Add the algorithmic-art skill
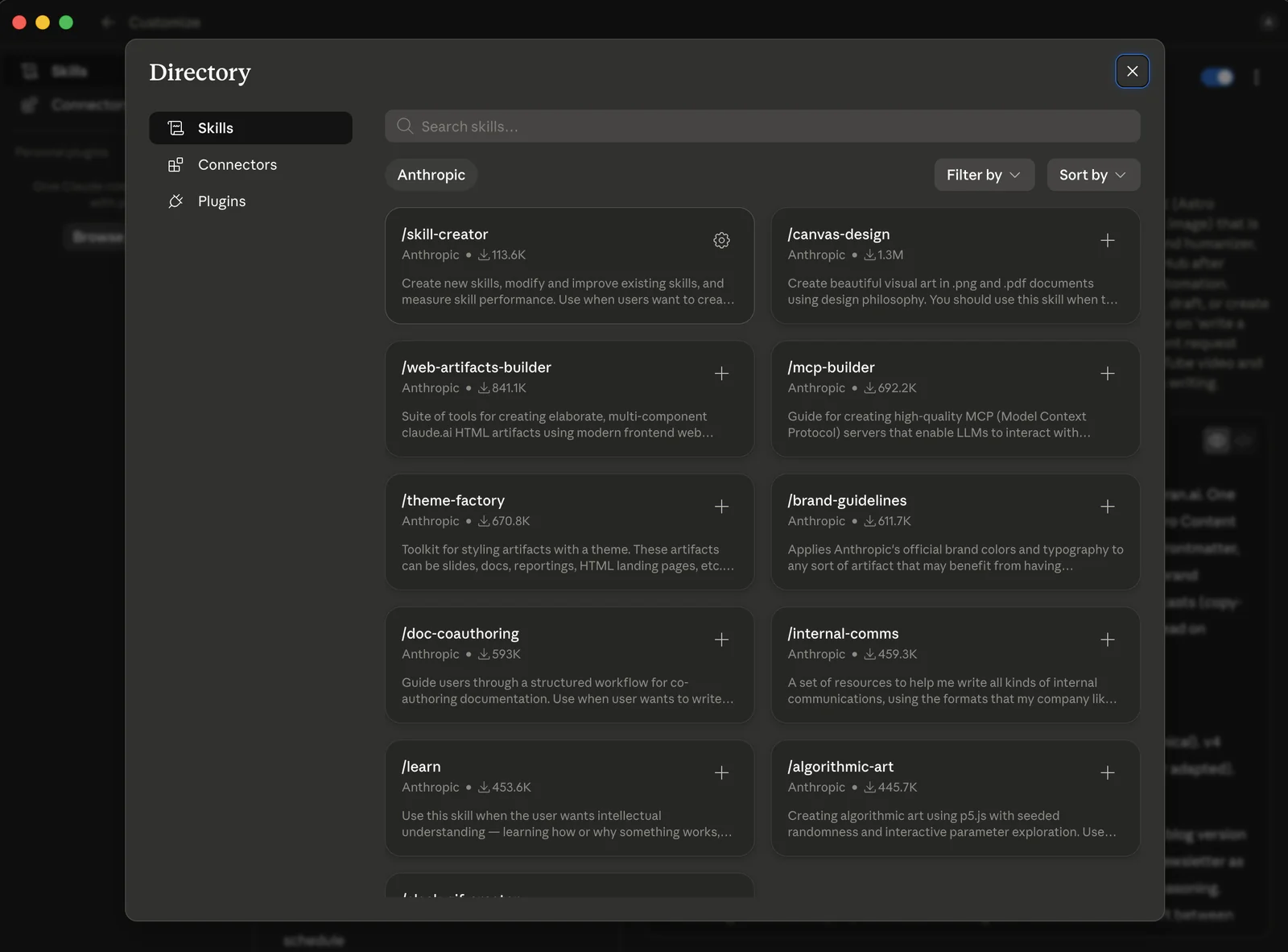Viewport: 1288px width, 952px height. (1108, 772)
